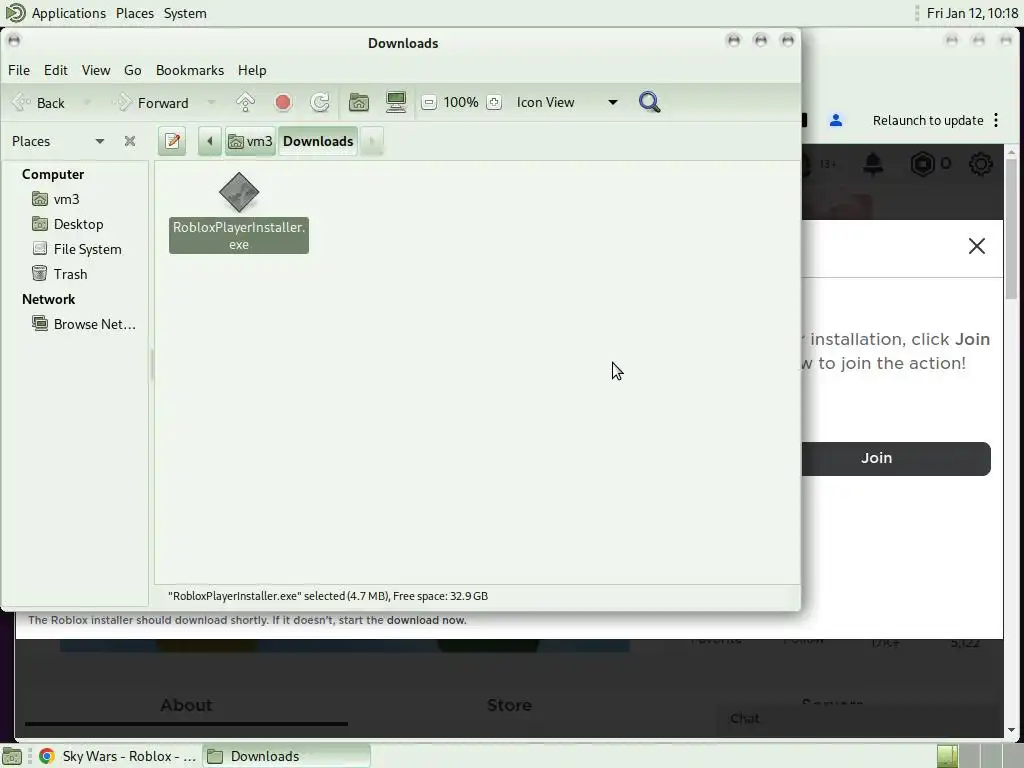Image resolution: width=1024 pixels, height=768 pixels.
Task: Open the Bookmarks menu
Action: click(190, 70)
